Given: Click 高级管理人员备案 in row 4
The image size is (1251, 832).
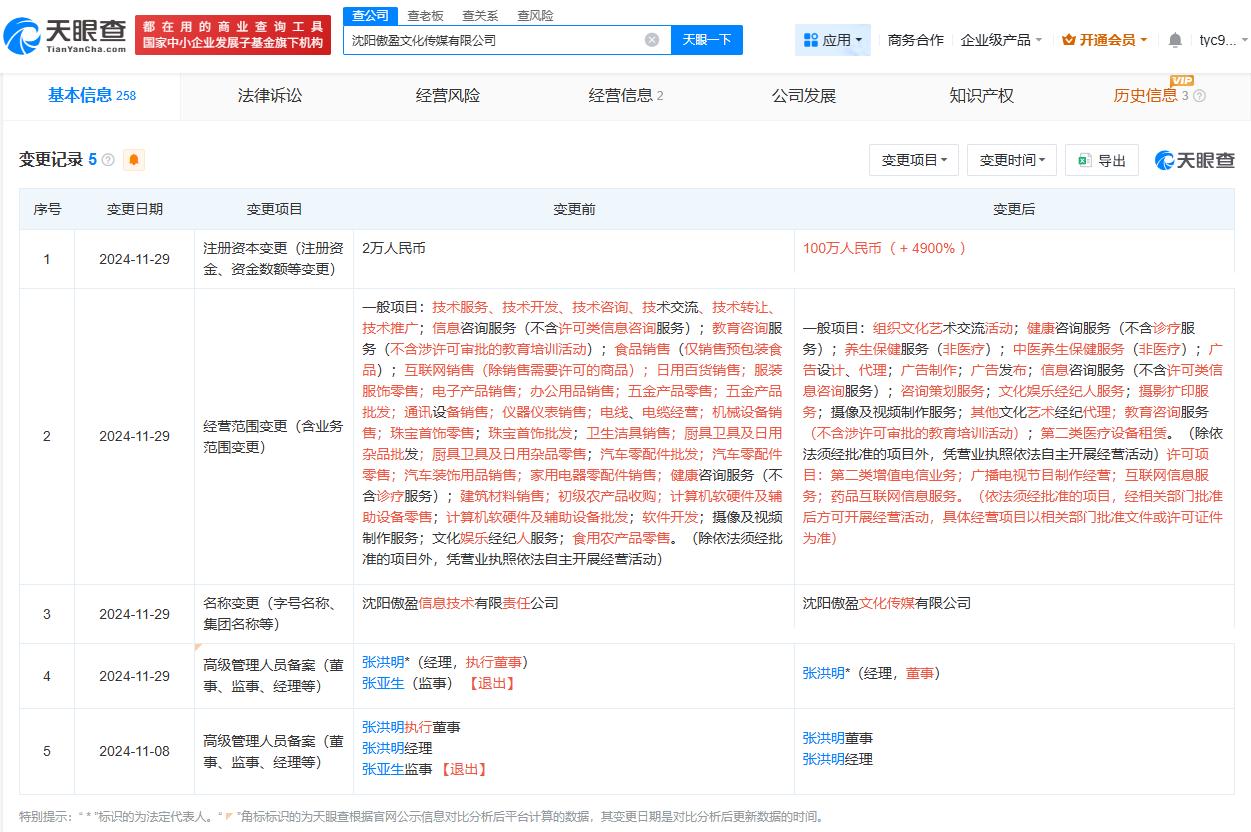Looking at the screenshot, I should (x=274, y=676).
